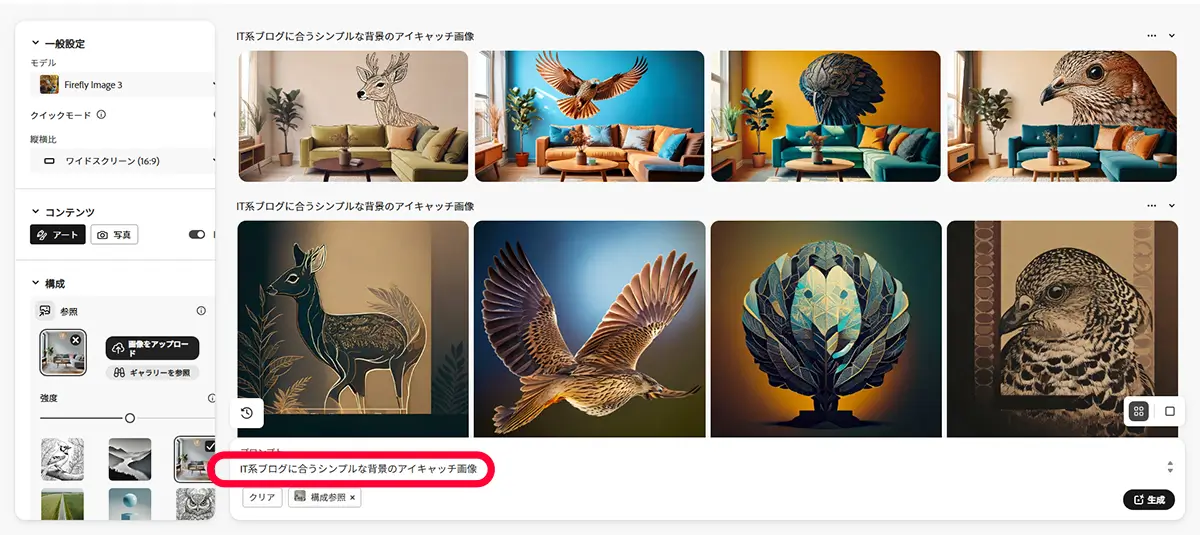Toggle the switch in コンテンツ section

click(x=197, y=235)
